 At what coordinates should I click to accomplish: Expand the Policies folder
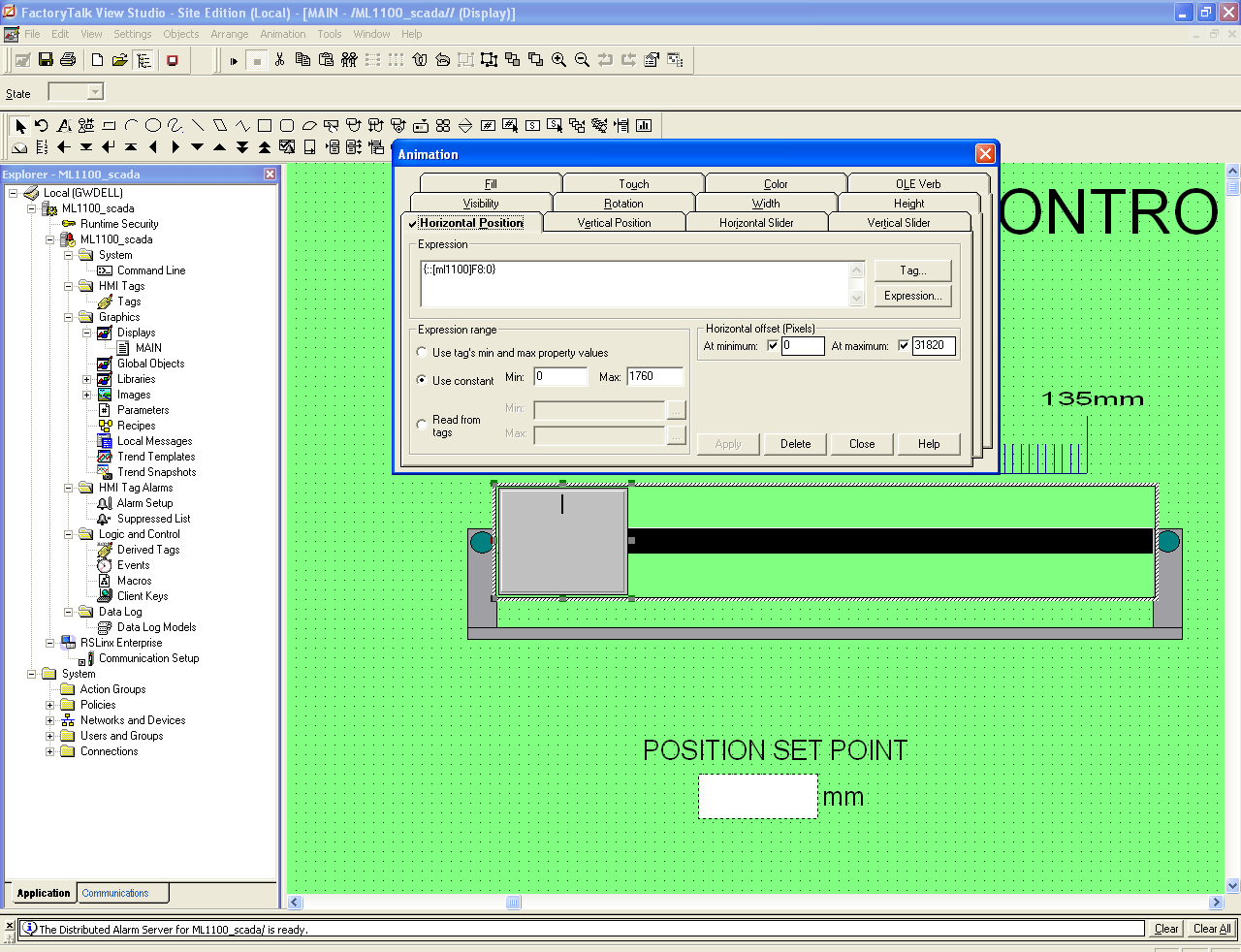(x=50, y=705)
